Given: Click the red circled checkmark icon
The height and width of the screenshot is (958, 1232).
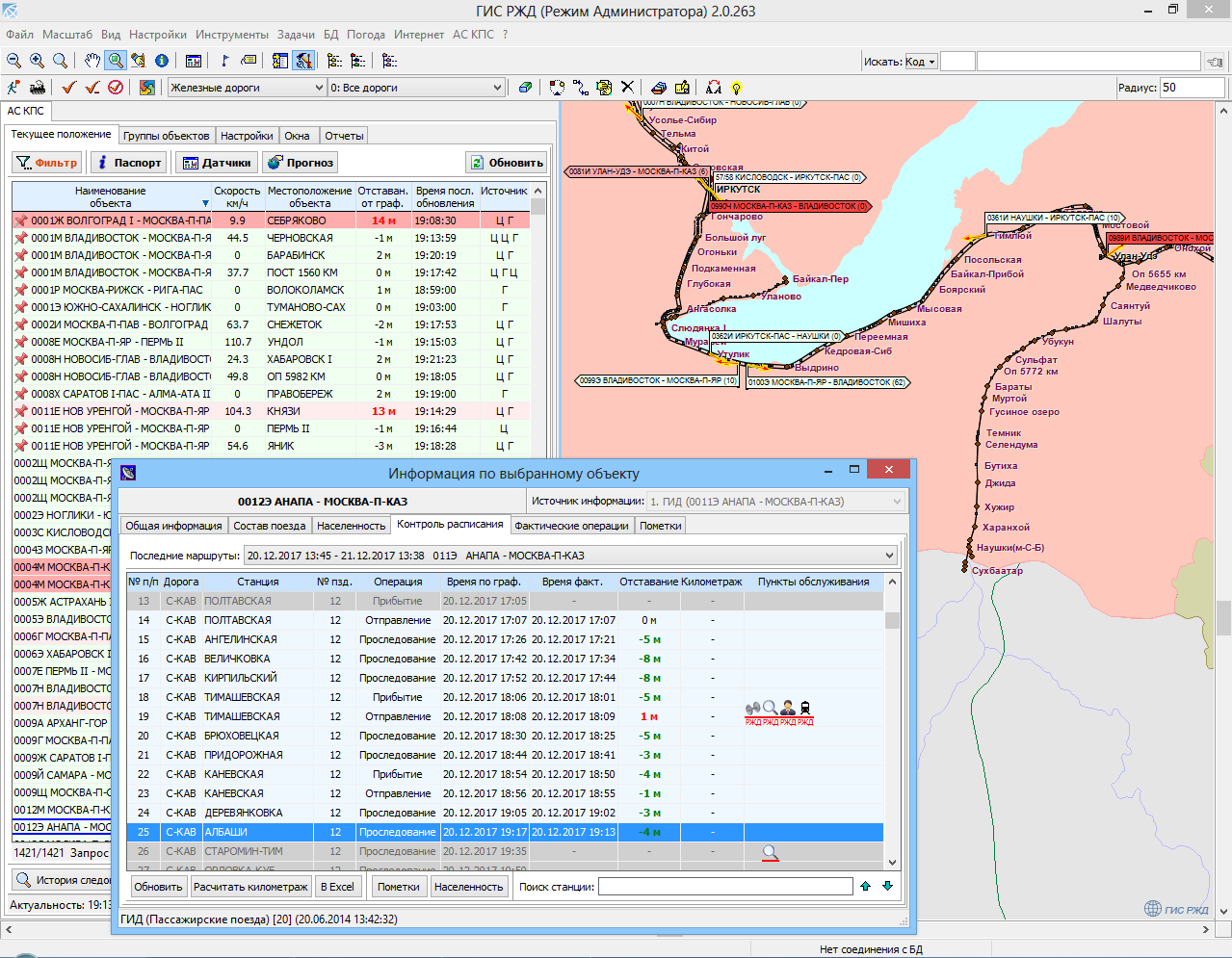Looking at the screenshot, I should (116, 88).
